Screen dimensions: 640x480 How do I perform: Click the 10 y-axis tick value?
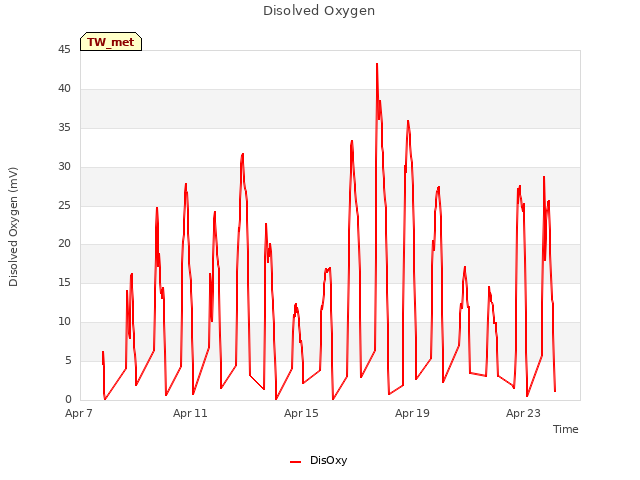(x=64, y=322)
